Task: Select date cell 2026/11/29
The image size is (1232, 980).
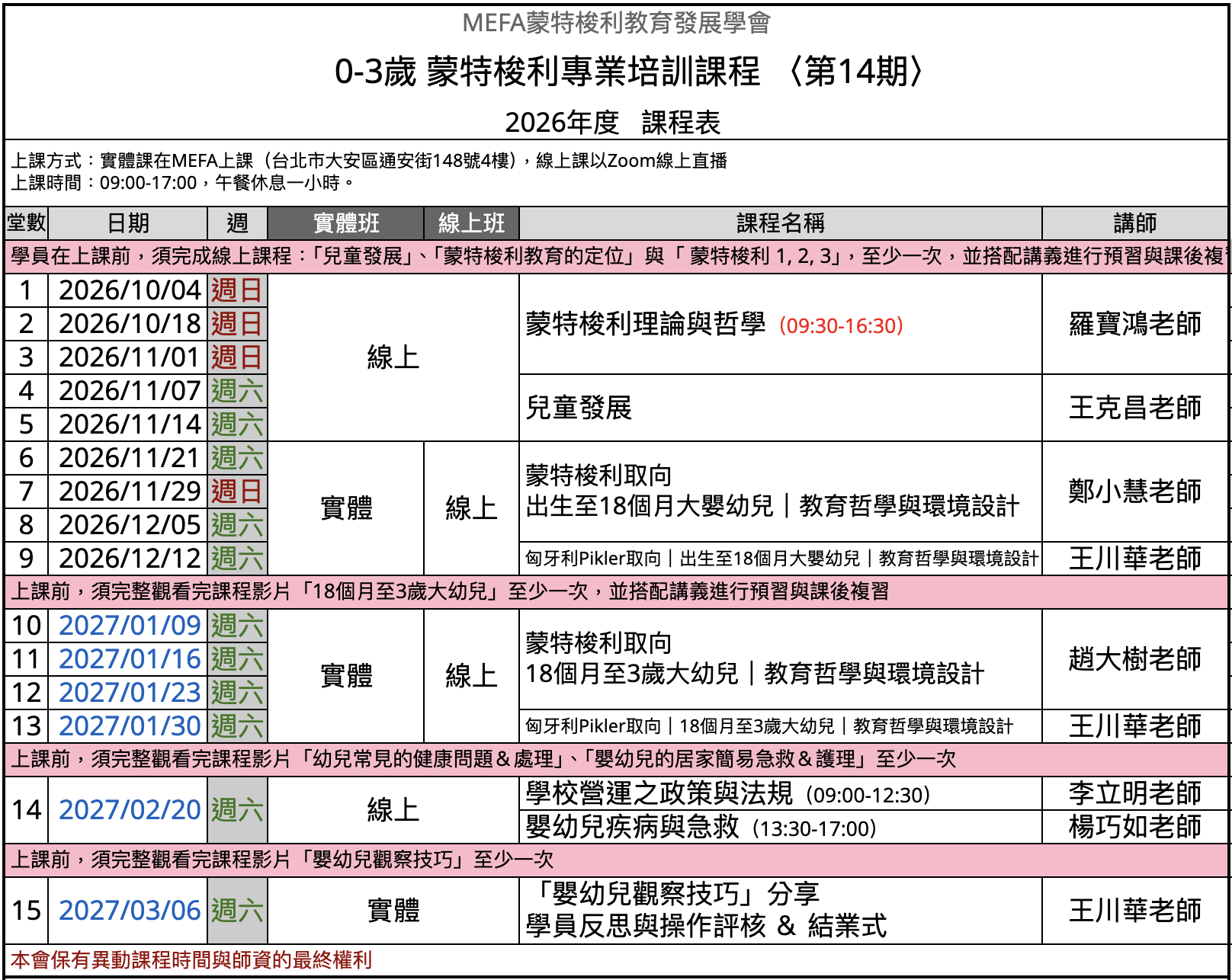Action: tap(130, 492)
